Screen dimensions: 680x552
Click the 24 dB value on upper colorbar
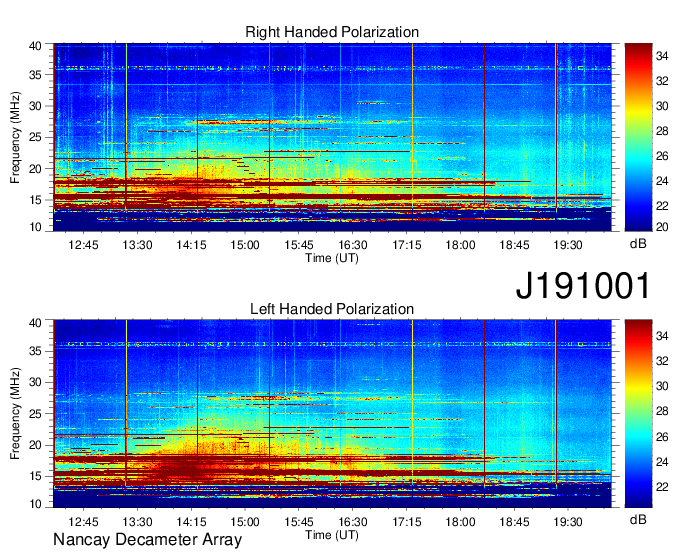tap(662, 181)
